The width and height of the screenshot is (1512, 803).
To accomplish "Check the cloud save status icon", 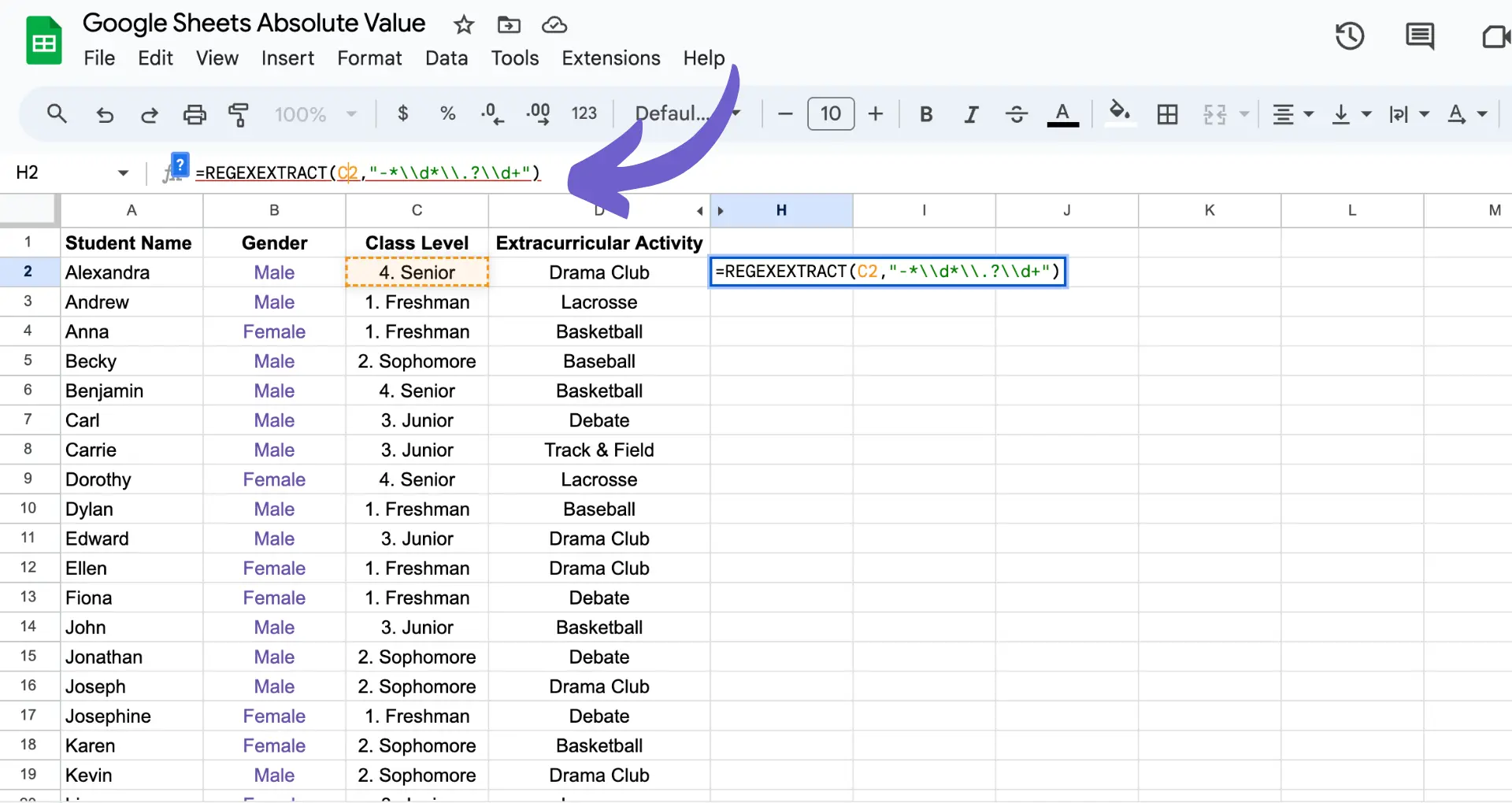I will (x=554, y=25).
